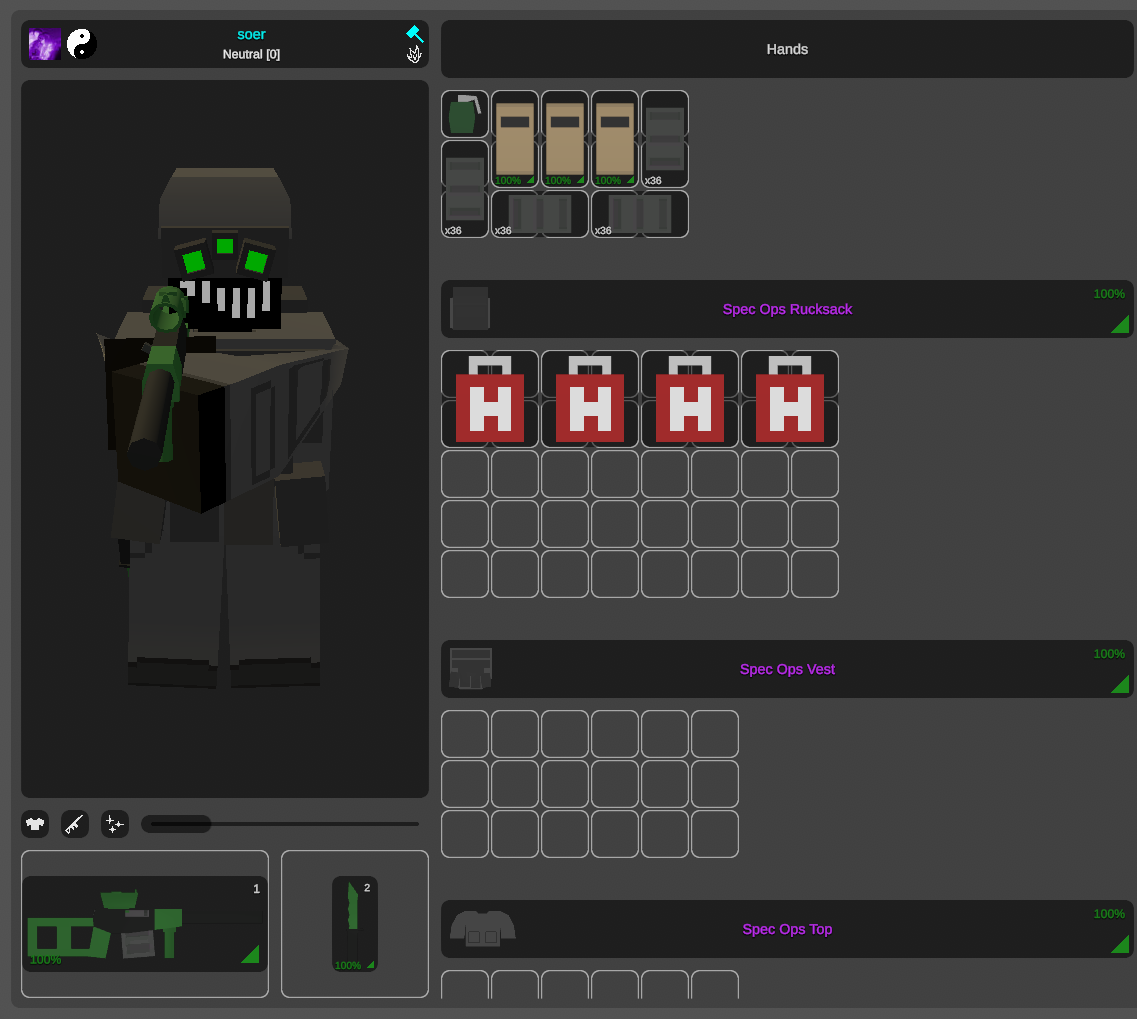The image size is (1137, 1019).
Task: Click the green quality triangle on the rifle
Action: (x=250, y=954)
